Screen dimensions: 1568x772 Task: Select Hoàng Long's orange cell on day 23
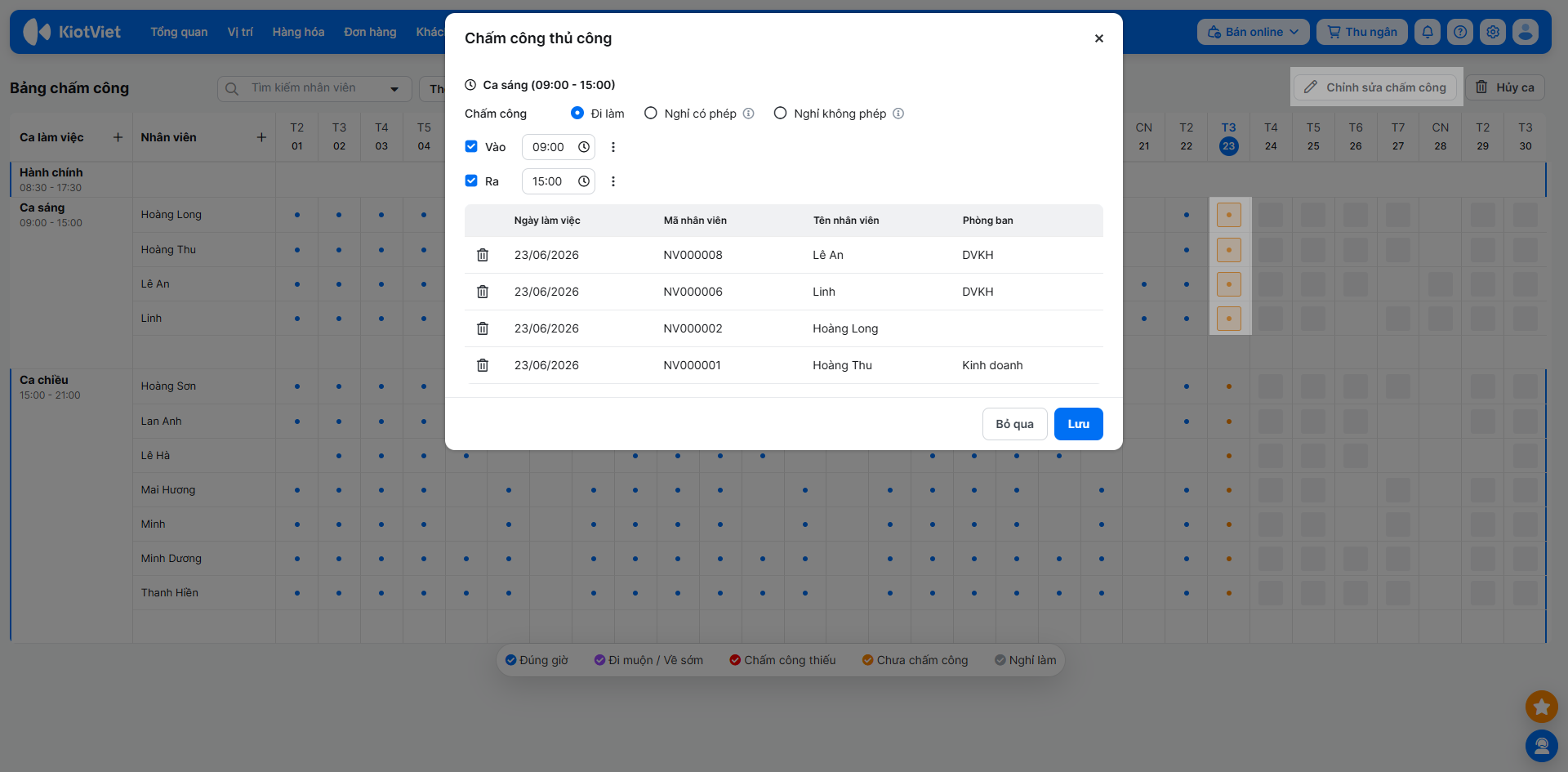(x=1229, y=215)
